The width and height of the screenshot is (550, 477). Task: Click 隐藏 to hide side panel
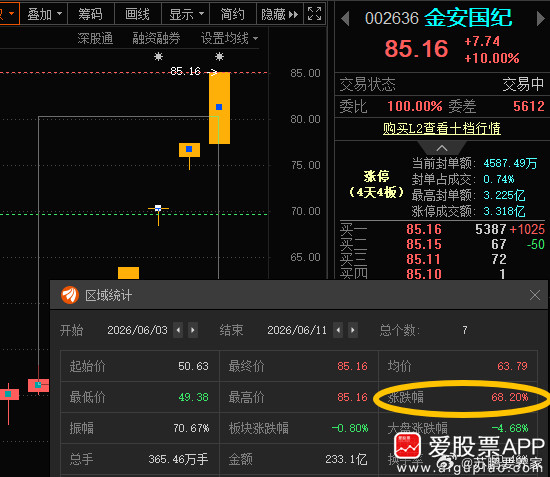[x=280, y=14]
